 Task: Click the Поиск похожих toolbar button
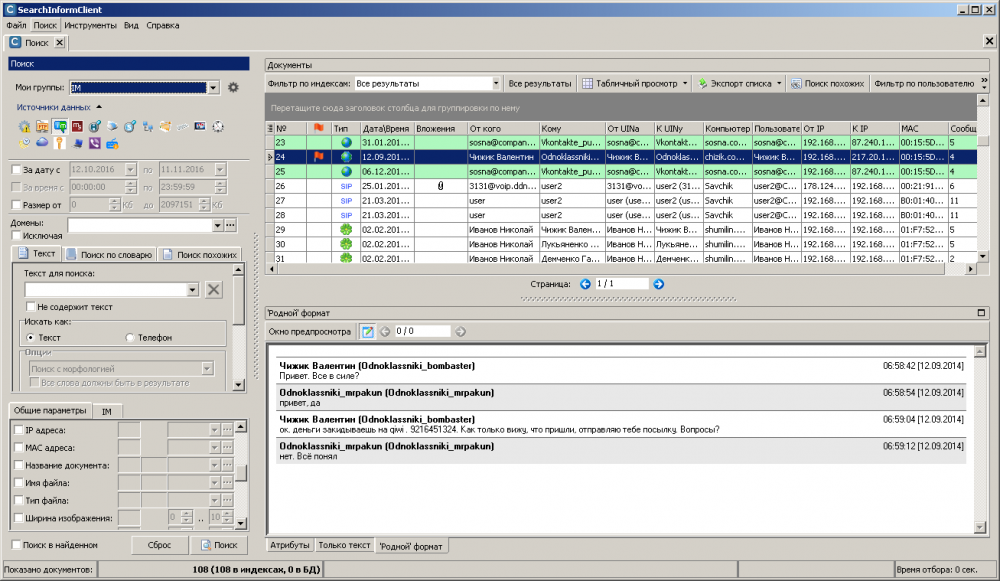[827, 84]
